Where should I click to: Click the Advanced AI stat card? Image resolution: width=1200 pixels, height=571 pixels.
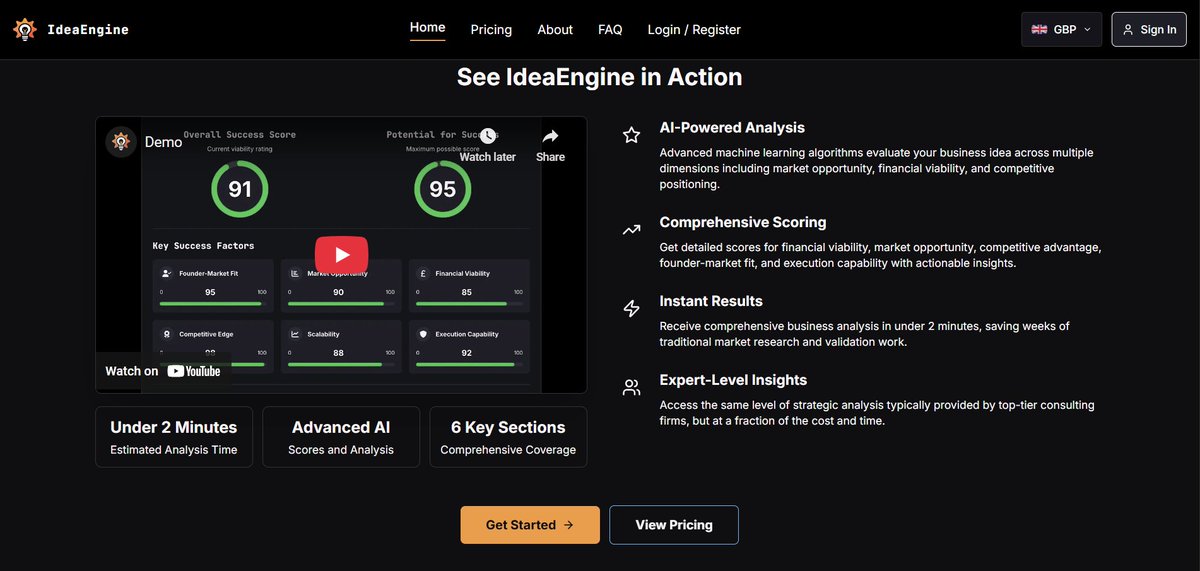(x=341, y=437)
